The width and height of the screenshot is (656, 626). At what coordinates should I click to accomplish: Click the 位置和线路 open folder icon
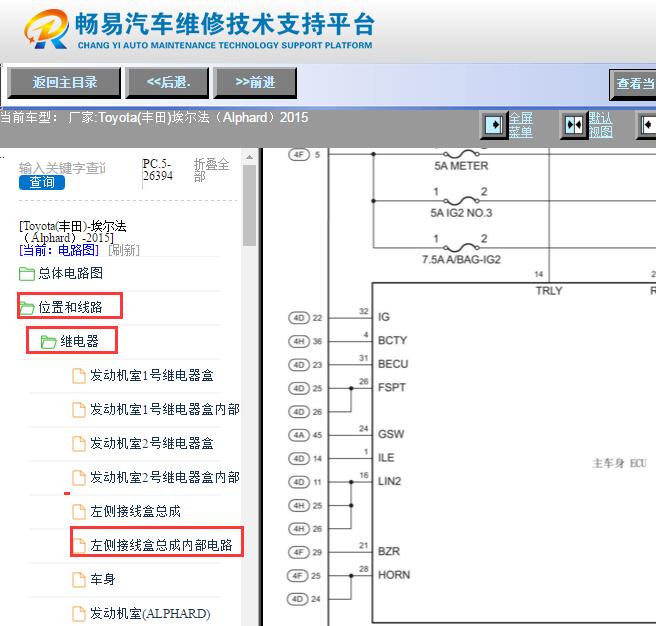[x=27, y=308]
